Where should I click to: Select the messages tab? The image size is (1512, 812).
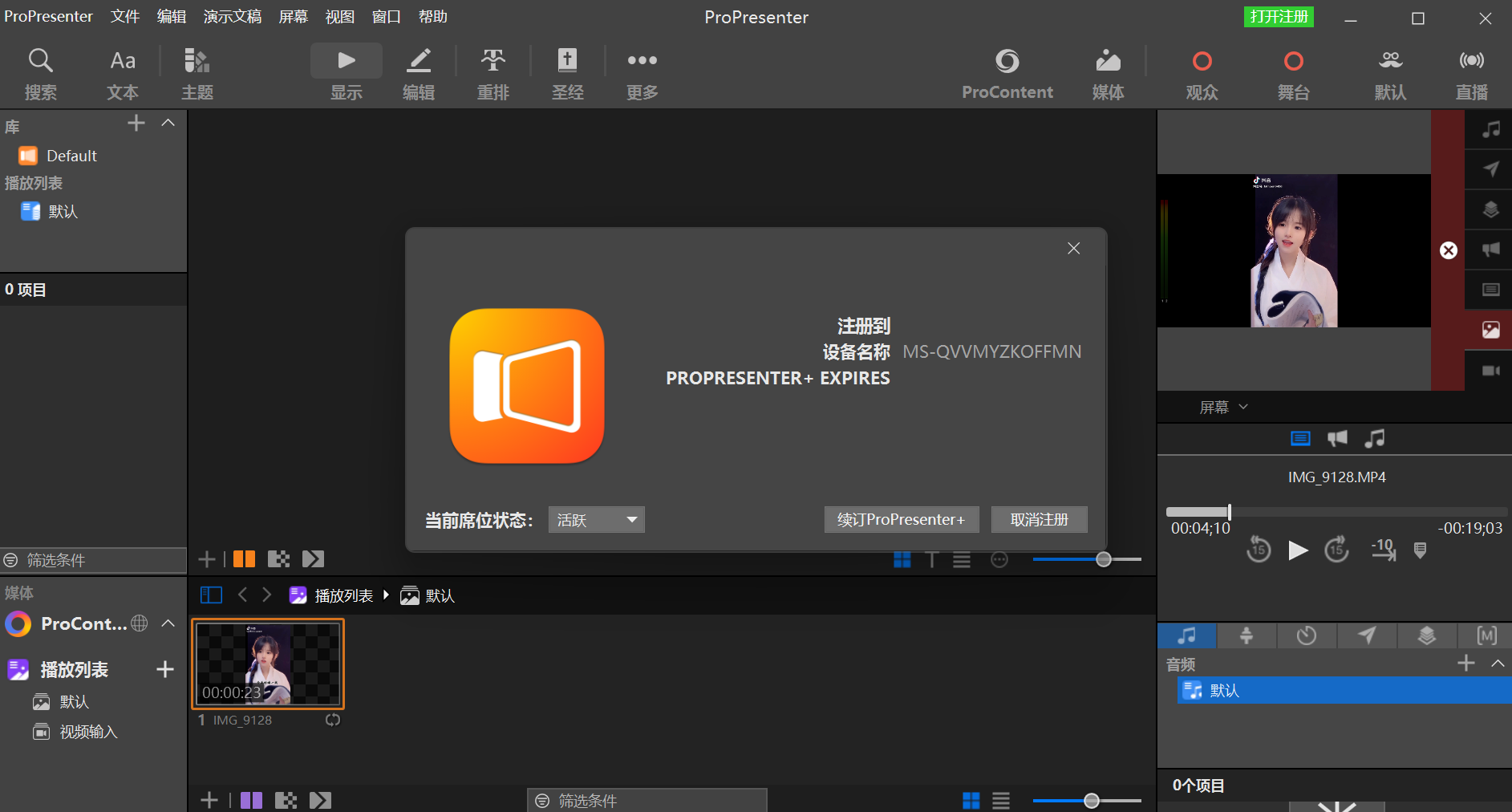tap(1367, 636)
